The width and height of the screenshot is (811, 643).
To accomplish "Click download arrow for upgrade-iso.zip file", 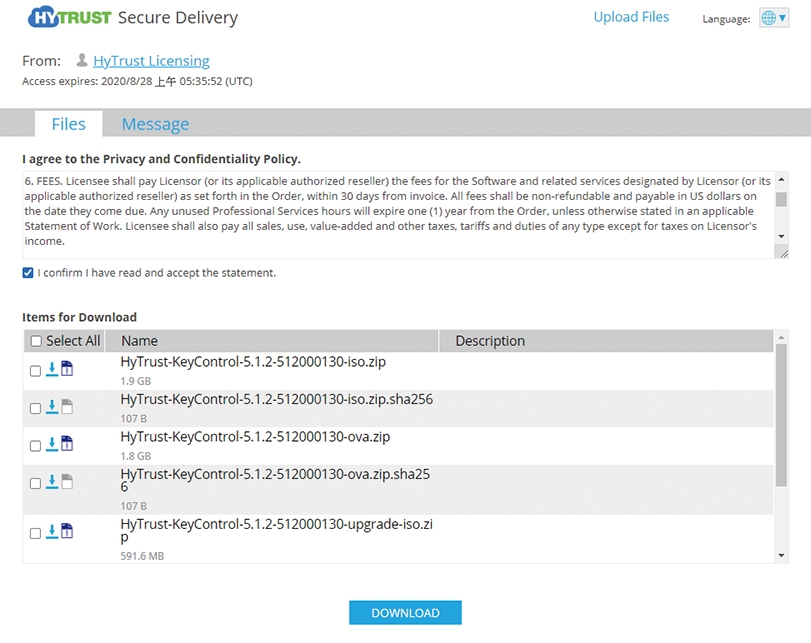I will [x=52, y=531].
